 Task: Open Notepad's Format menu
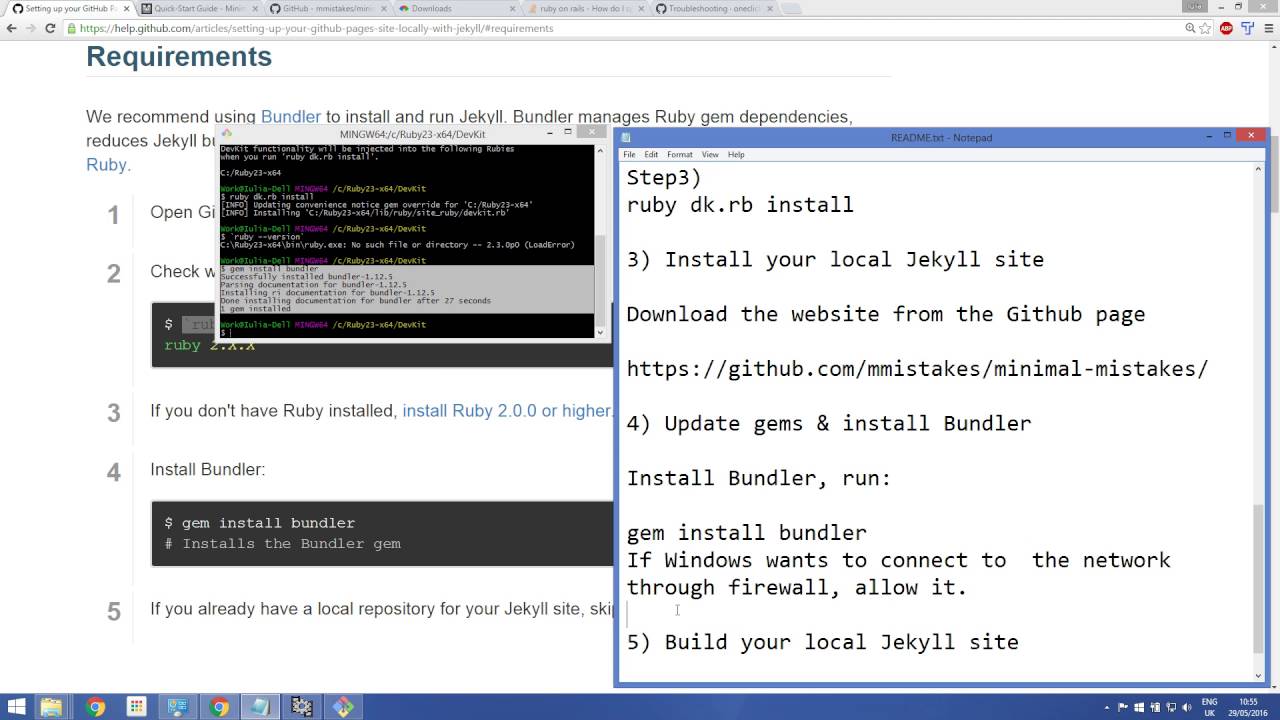680,155
